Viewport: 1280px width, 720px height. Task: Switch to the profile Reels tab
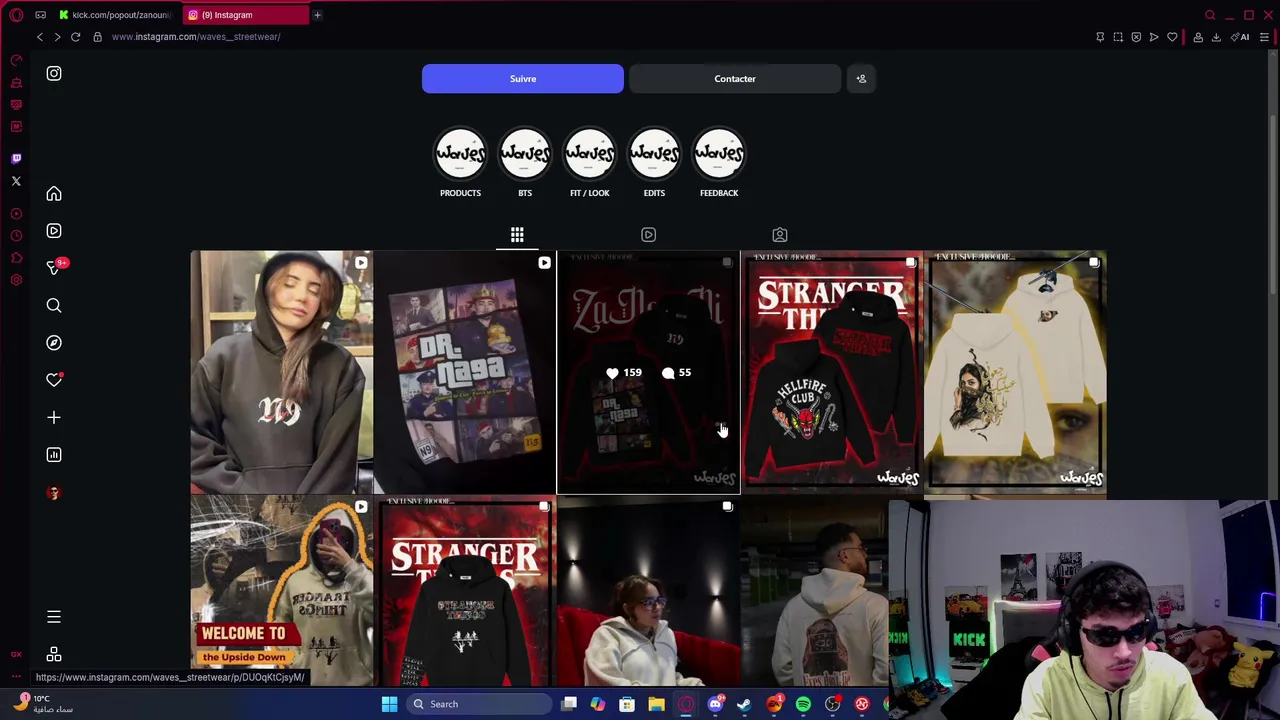pyautogui.click(x=648, y=235)
